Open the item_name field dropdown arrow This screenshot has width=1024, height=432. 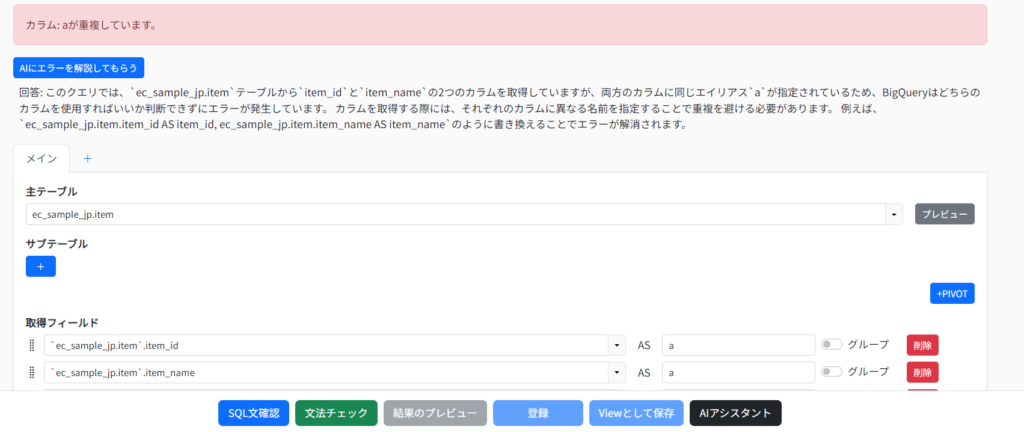point(616,373)
